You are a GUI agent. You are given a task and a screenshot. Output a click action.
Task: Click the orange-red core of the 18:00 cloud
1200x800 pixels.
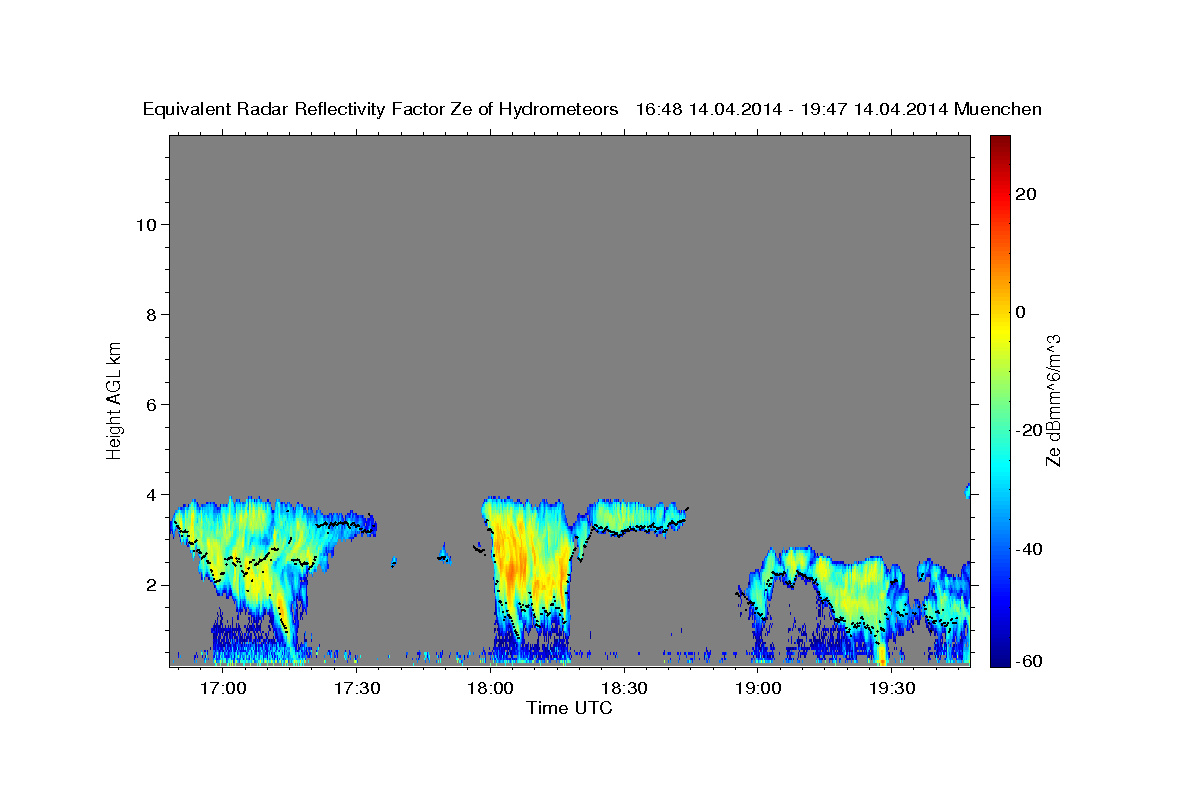click(x=511, y=572)
